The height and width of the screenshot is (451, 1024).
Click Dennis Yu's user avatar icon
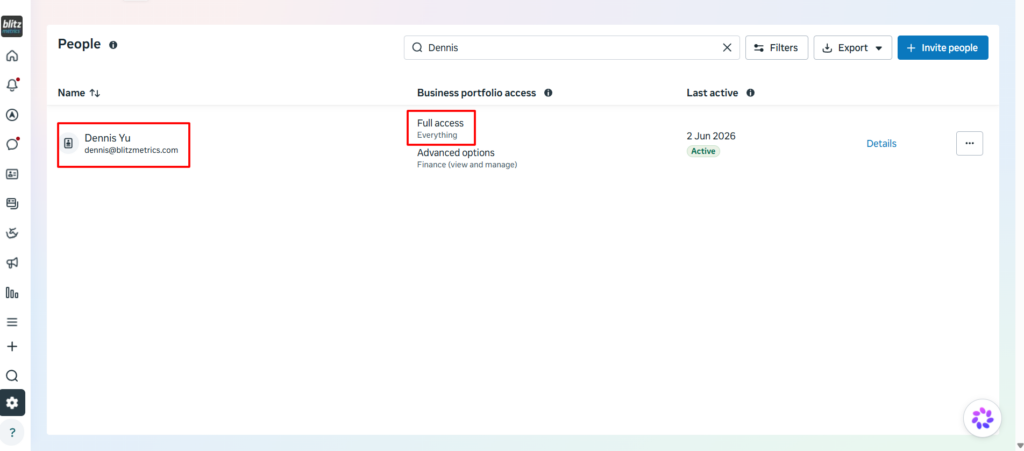click(69, 144)
